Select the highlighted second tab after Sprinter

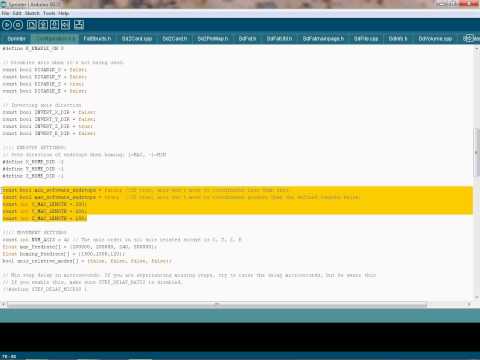(x=55, y=39)
